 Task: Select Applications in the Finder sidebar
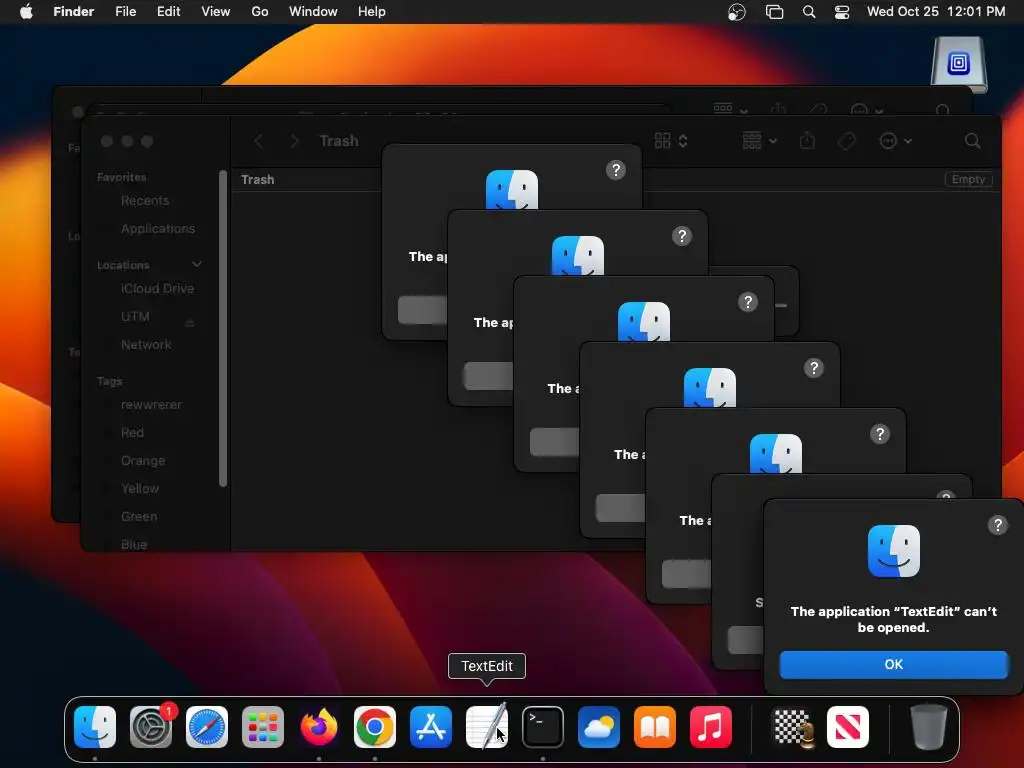pyautogui.click(x=157, y=229)
